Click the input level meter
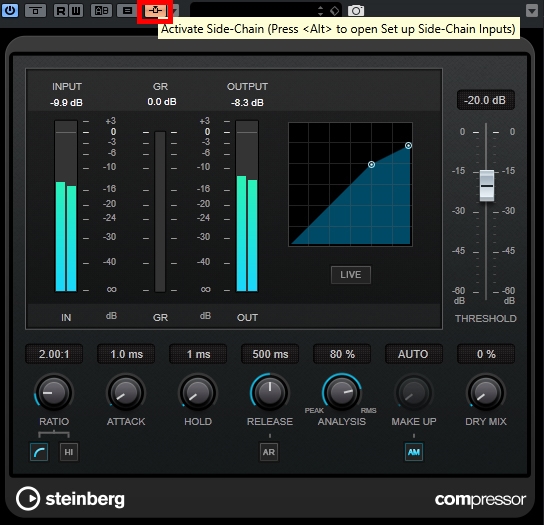544x525 pixels. click(66, 206)
